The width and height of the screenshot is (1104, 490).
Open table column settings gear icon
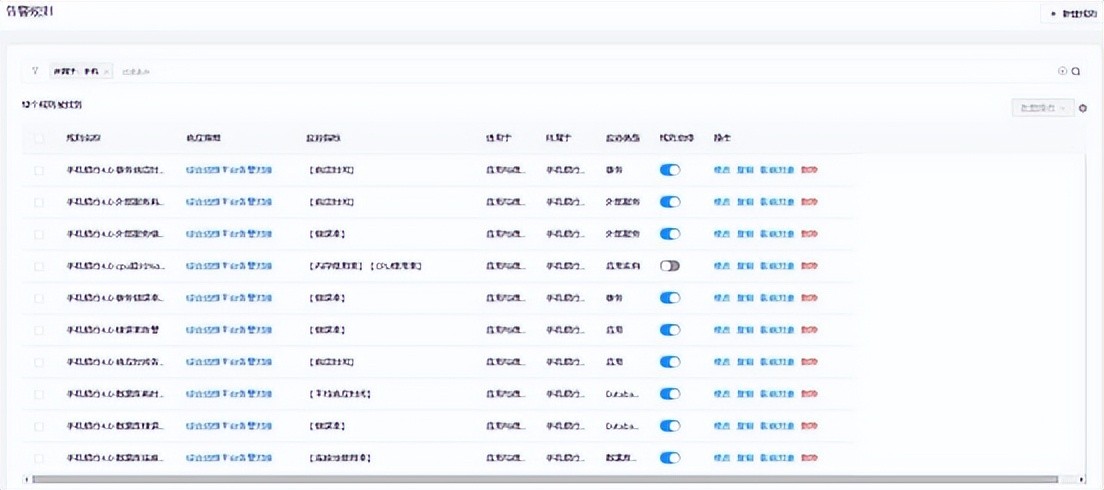click(1083, 108)
